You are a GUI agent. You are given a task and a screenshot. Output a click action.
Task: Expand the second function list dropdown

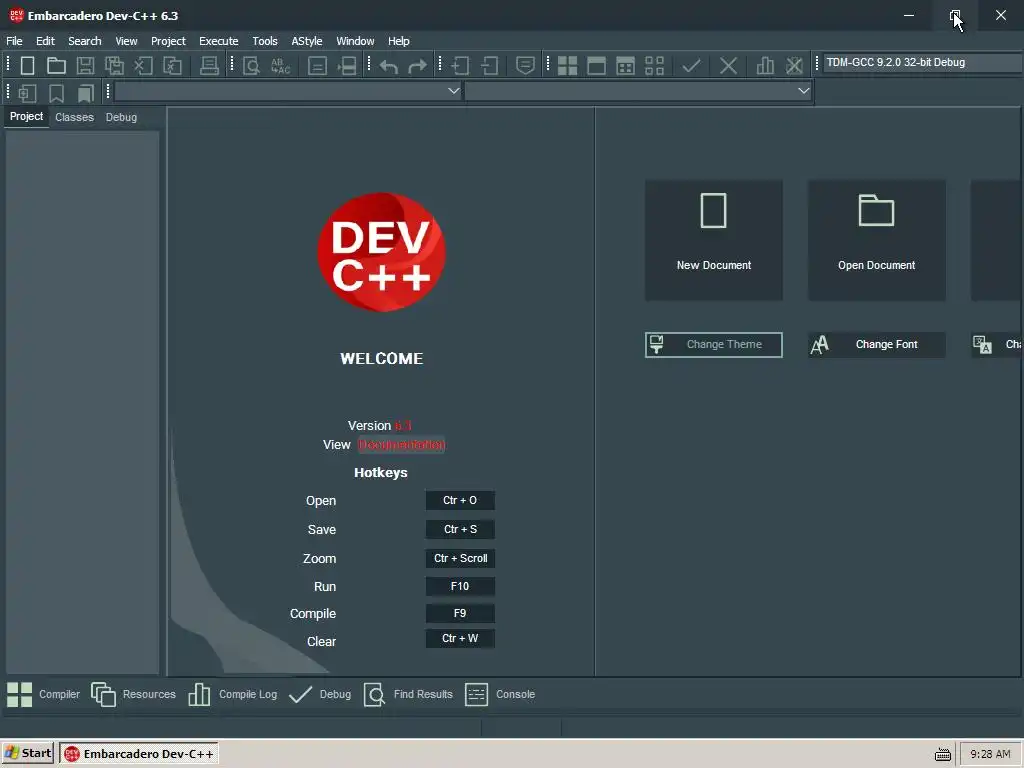[x=803, y=91]
